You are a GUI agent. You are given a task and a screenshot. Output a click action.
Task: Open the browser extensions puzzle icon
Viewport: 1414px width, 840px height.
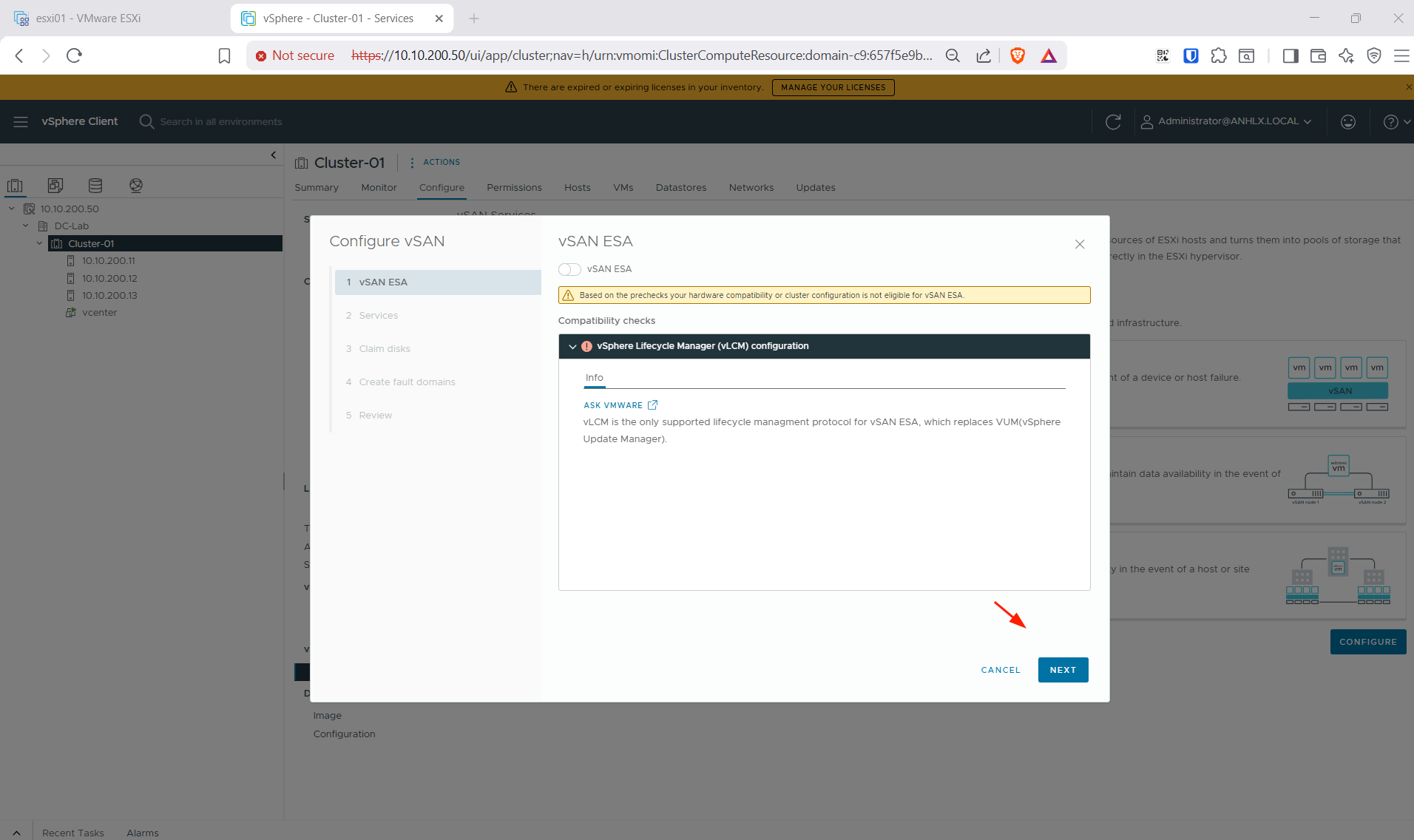click(1219, 55)
